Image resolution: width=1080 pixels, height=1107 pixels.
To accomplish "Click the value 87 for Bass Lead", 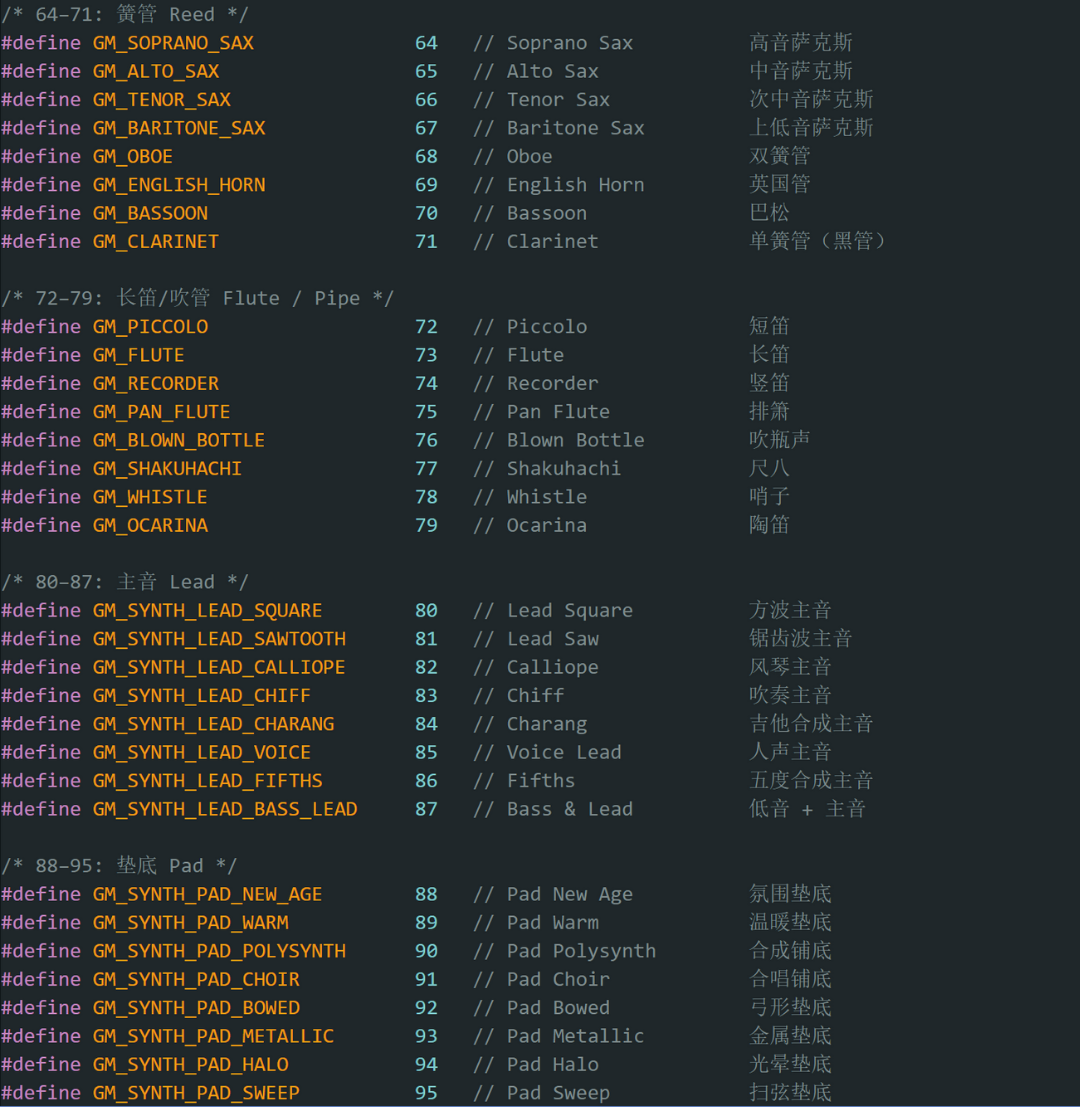I will (x=426, y=809).
